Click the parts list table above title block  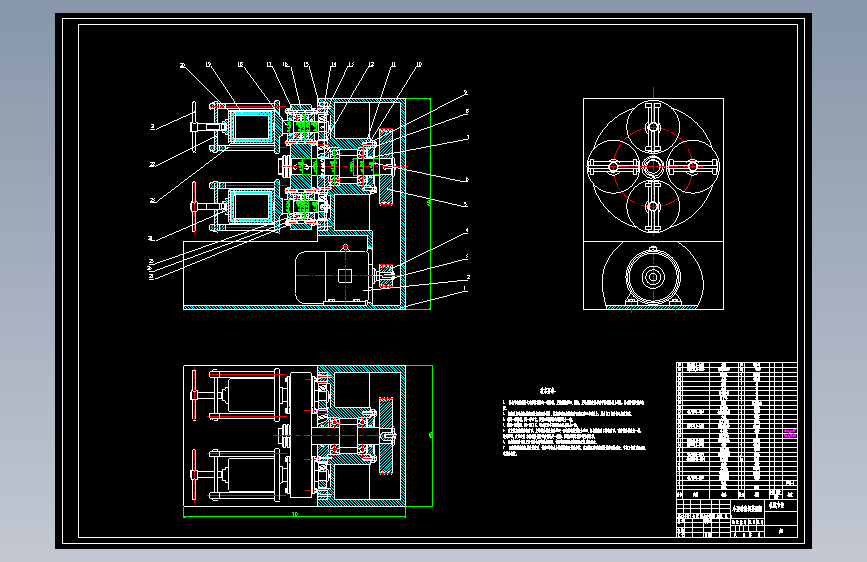[737, 430]
